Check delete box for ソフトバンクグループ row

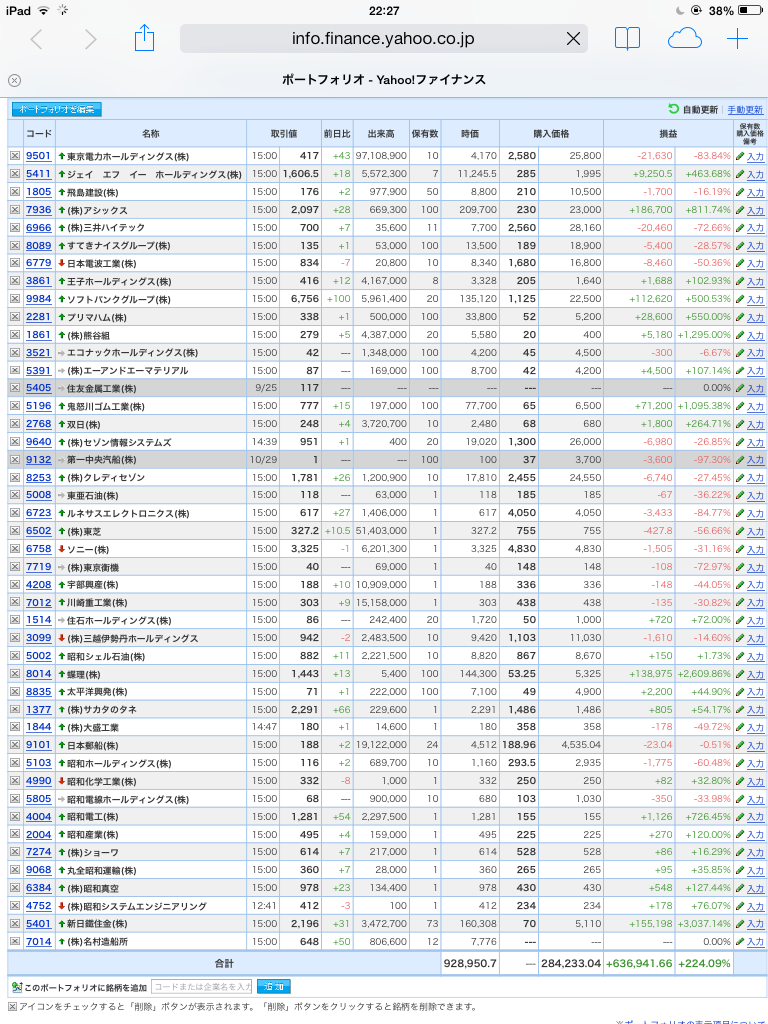pyautogui.click(x=14, y=299)
